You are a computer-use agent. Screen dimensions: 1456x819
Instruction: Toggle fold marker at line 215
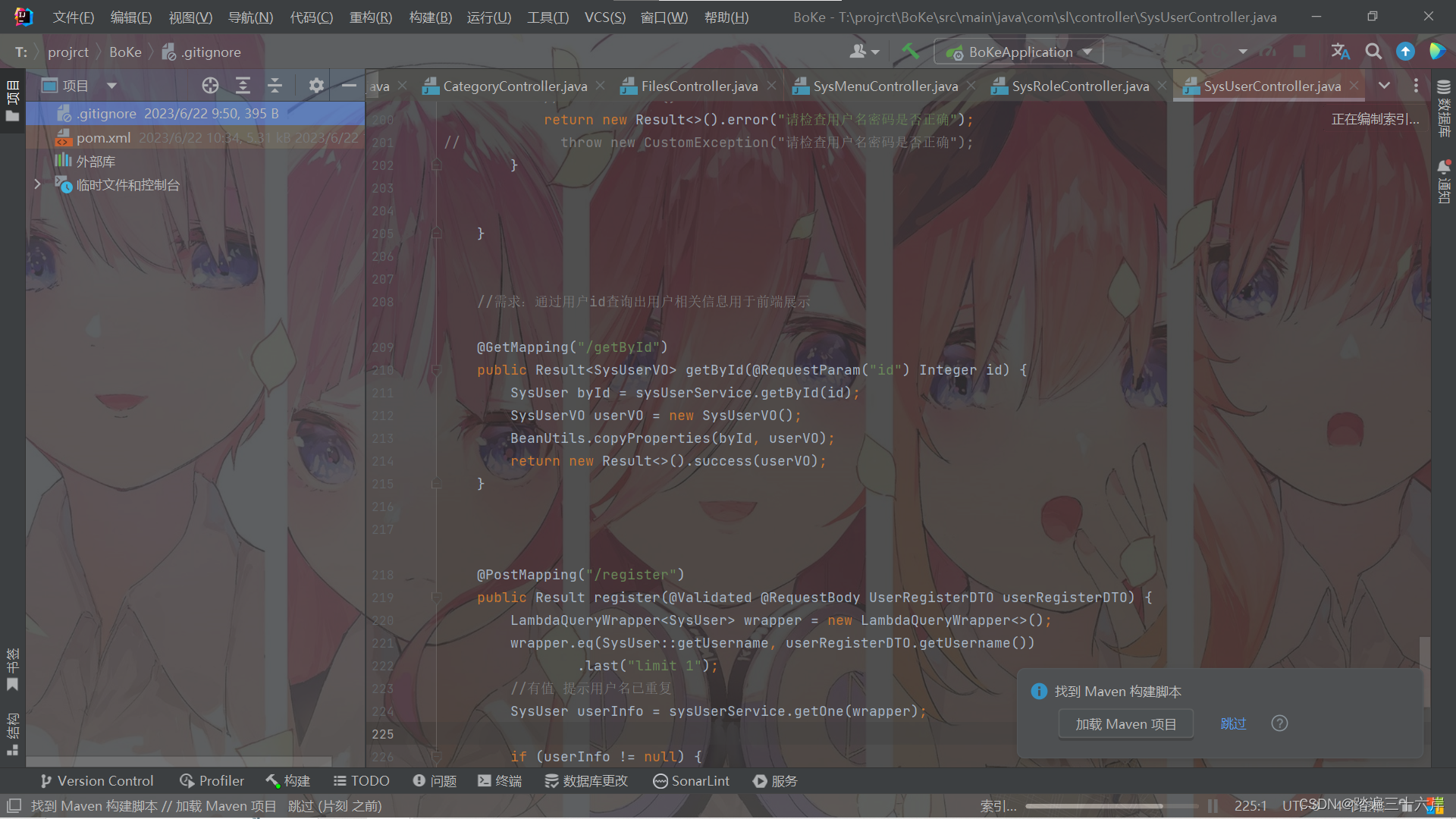coord(436,484)
